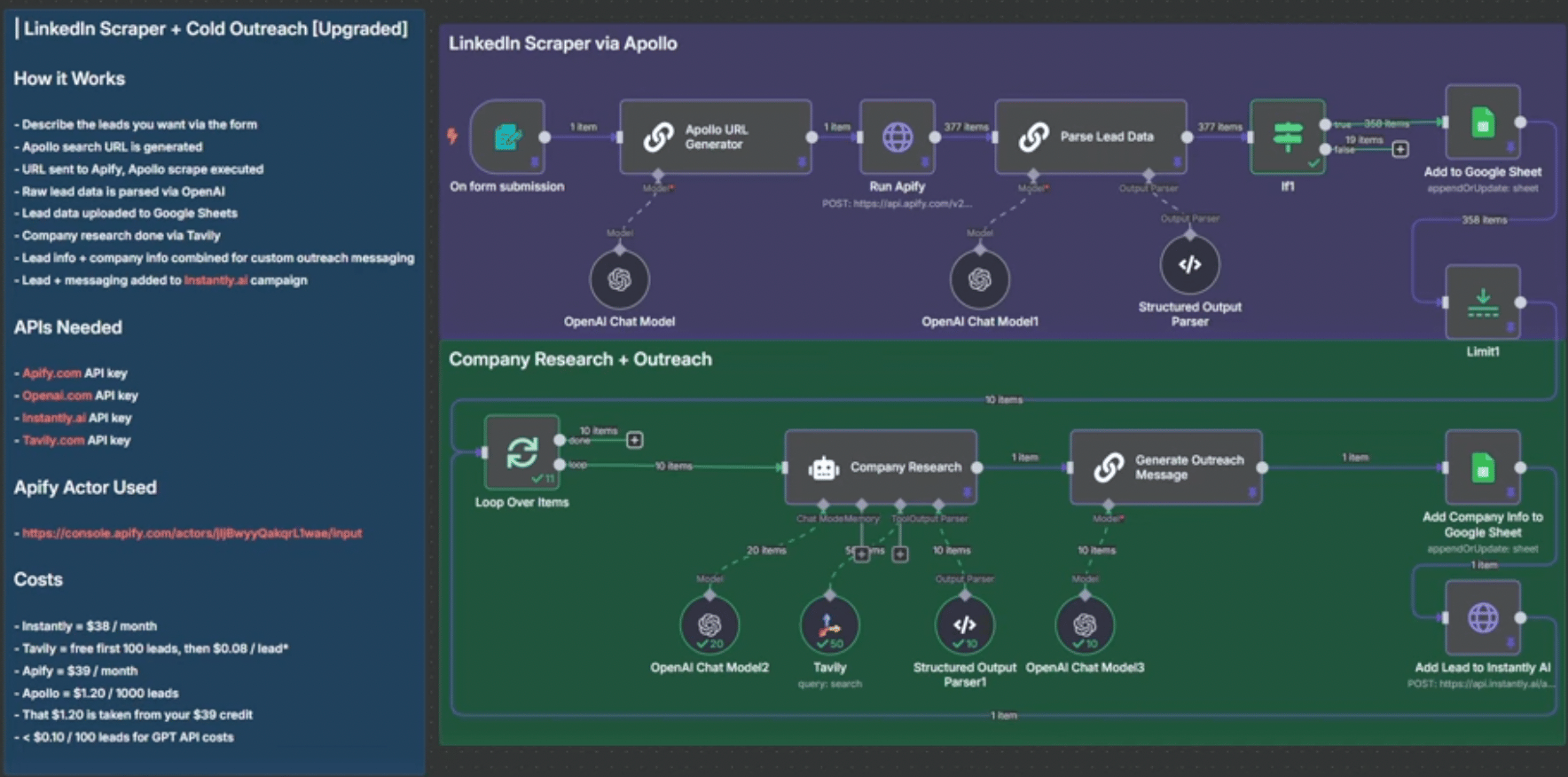The width and height of the screenshot is (1568, 777).
Task: Open the Add to Google Sheet node
Action: [1483, 122]
